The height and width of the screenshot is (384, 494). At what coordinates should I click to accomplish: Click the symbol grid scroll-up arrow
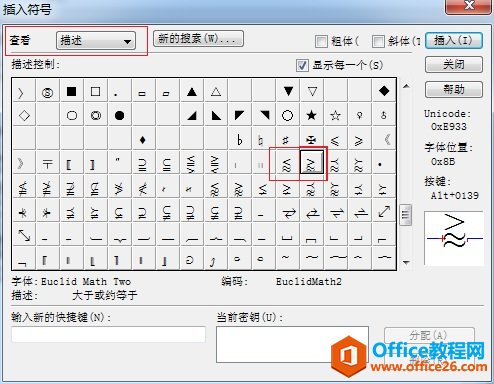(x=406, y=86)
